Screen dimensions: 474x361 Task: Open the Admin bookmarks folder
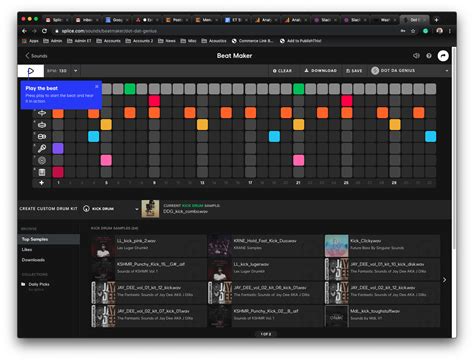tap(53, 41)
